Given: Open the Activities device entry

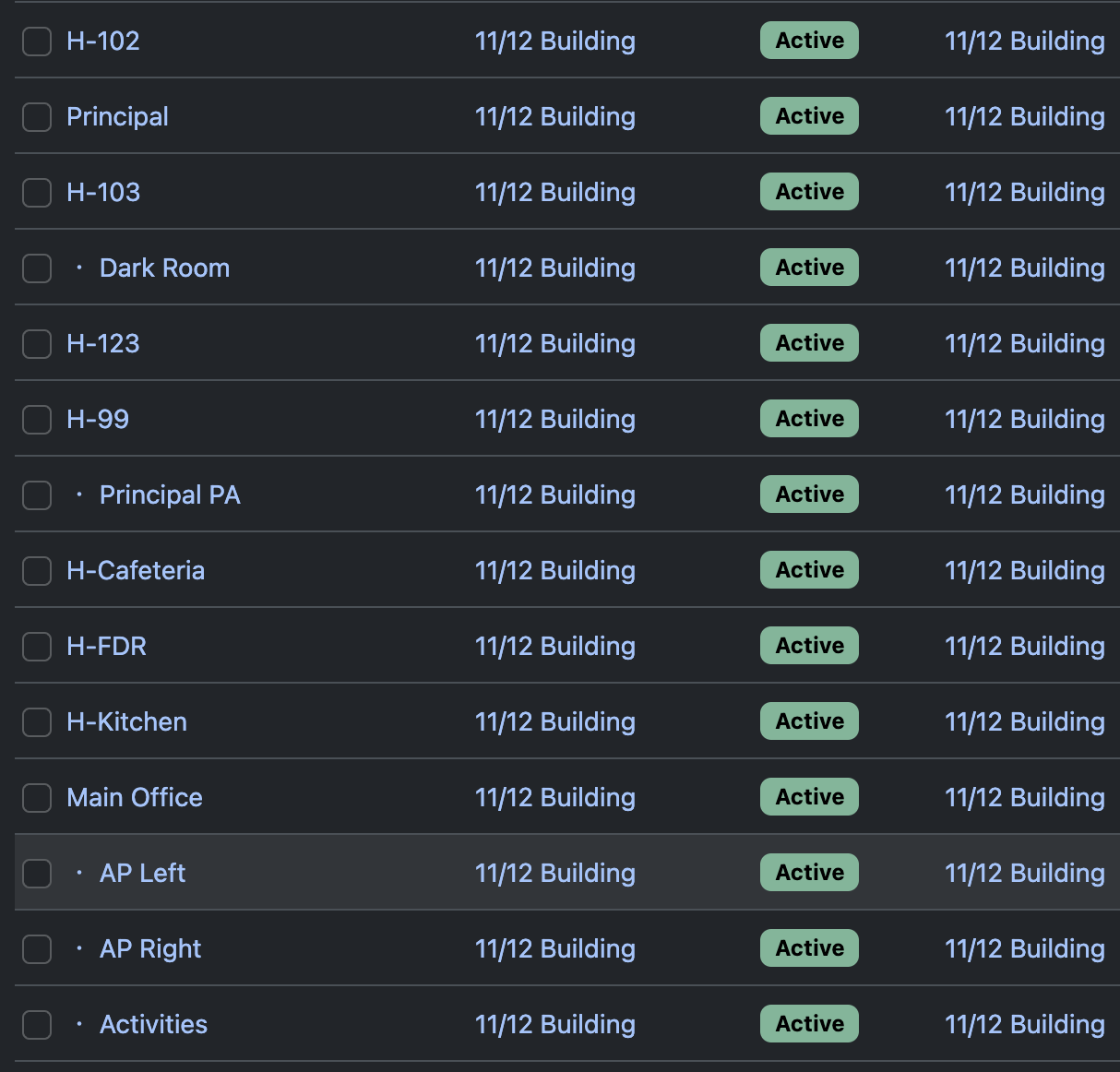Looking at the screenshot, I should tap(153, 1024).
